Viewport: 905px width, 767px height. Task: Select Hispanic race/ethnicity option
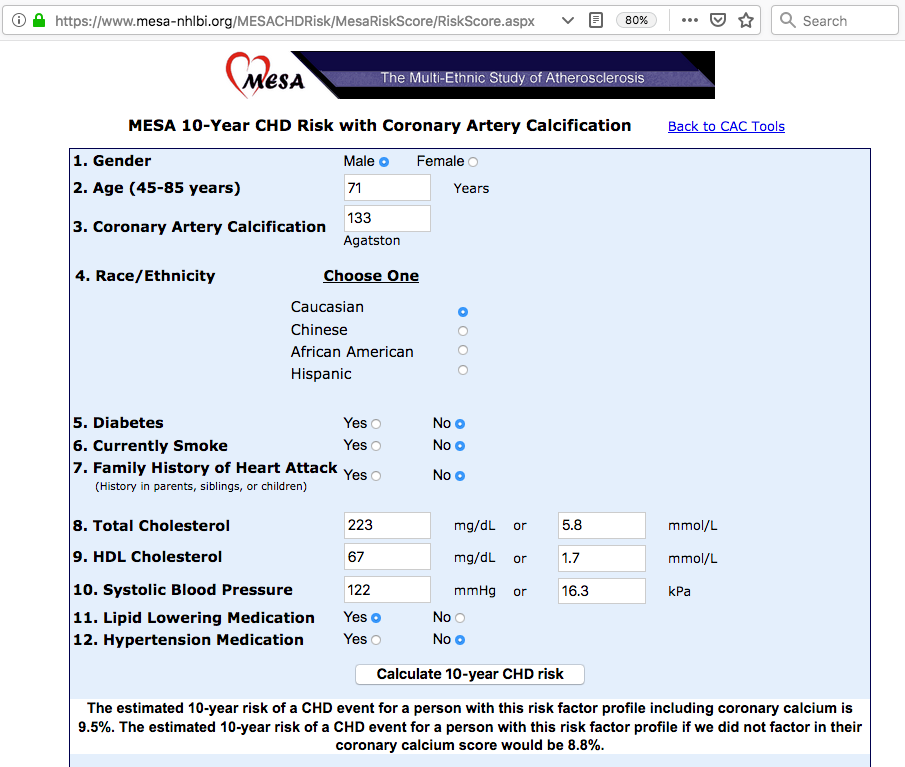pos(462,370)
